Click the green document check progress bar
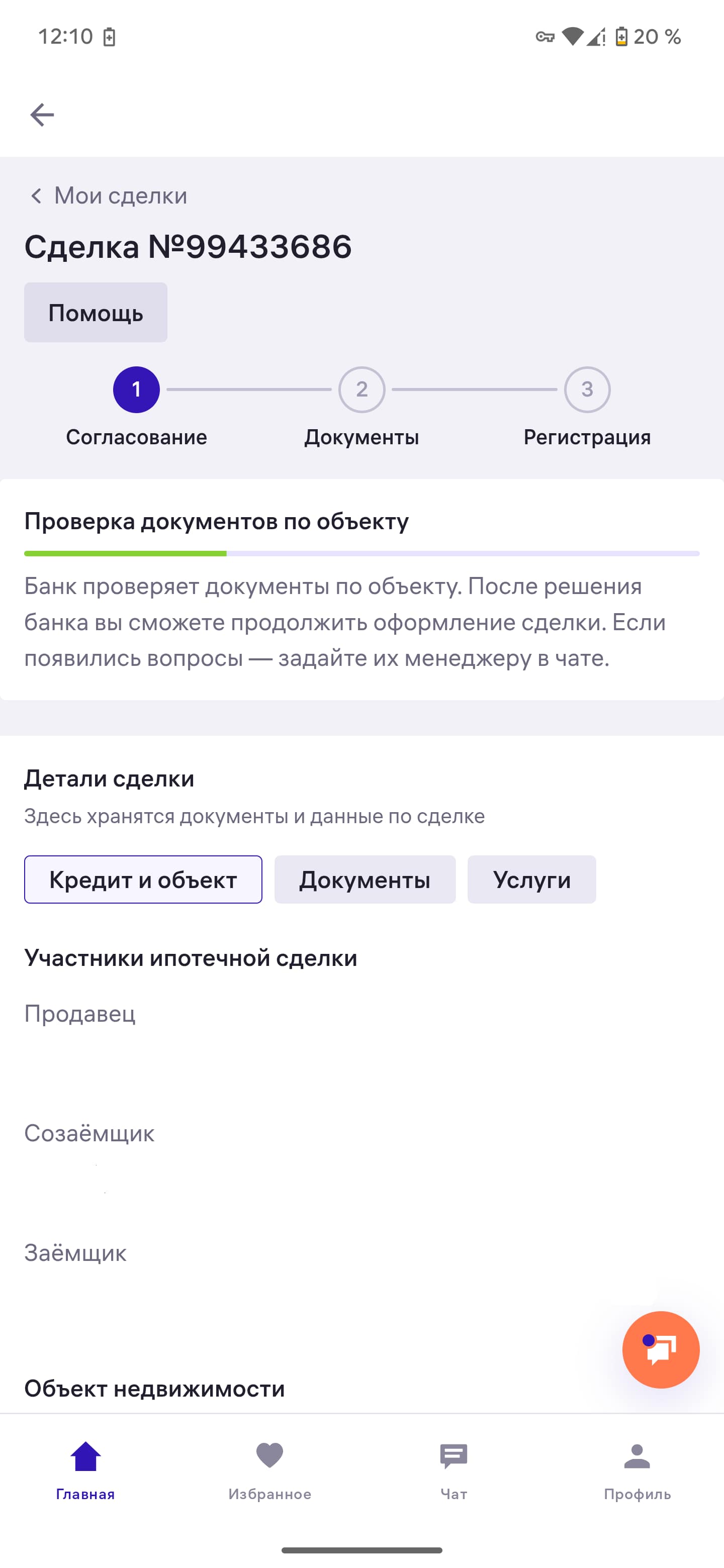 pyautogui.click(x=361, y=553)
